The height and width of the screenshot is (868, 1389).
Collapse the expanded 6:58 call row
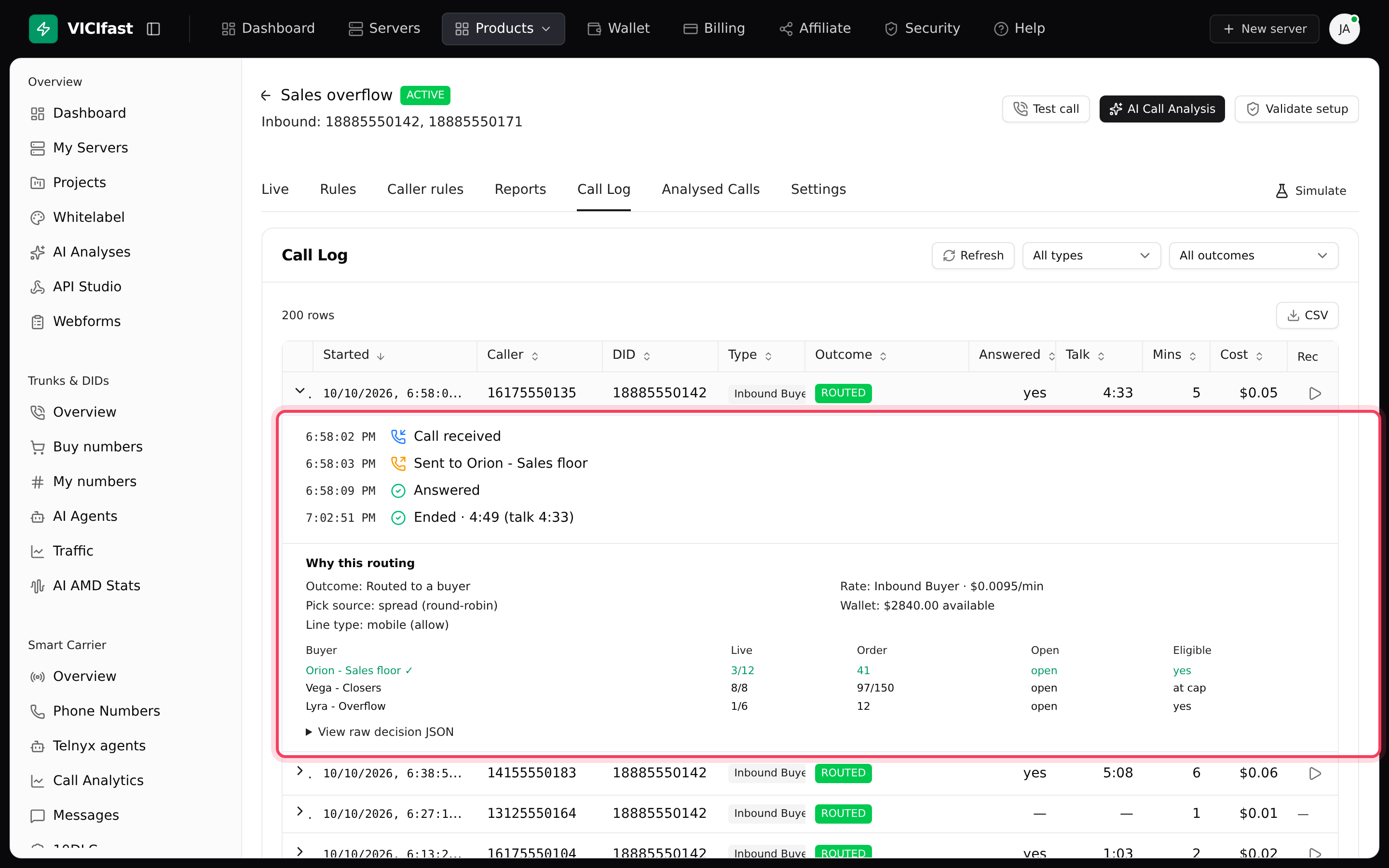pos(300,392)
